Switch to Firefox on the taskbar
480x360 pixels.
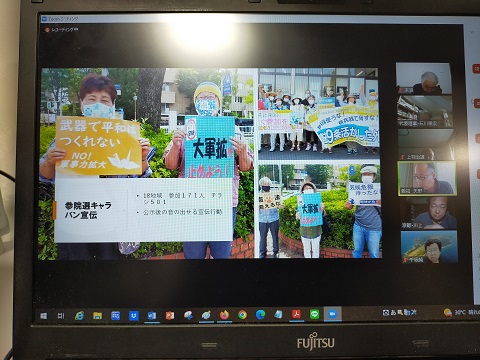pyautogui.click(x=224, y=315)
